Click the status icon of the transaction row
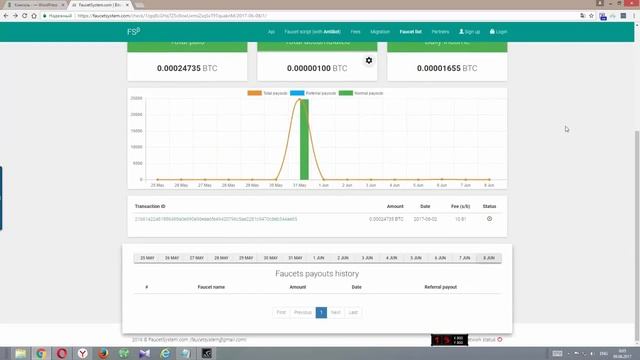The width and height of the screenshot is (640, 360). 489,219
